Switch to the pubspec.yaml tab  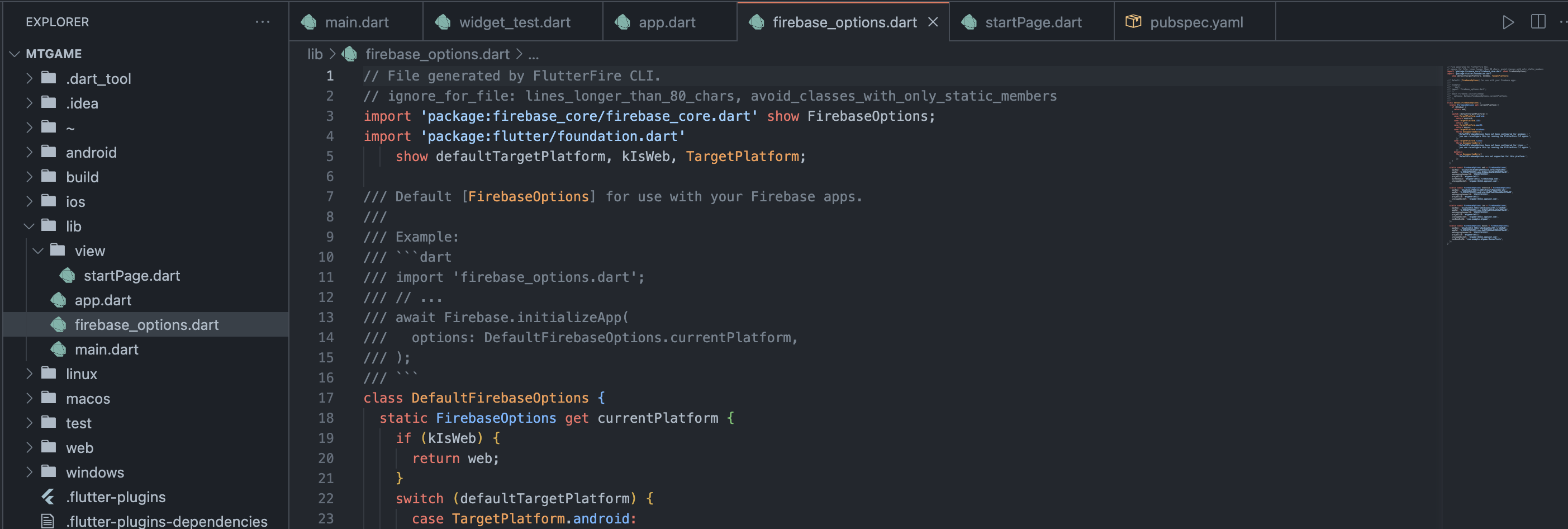(x=1195, y=22)
